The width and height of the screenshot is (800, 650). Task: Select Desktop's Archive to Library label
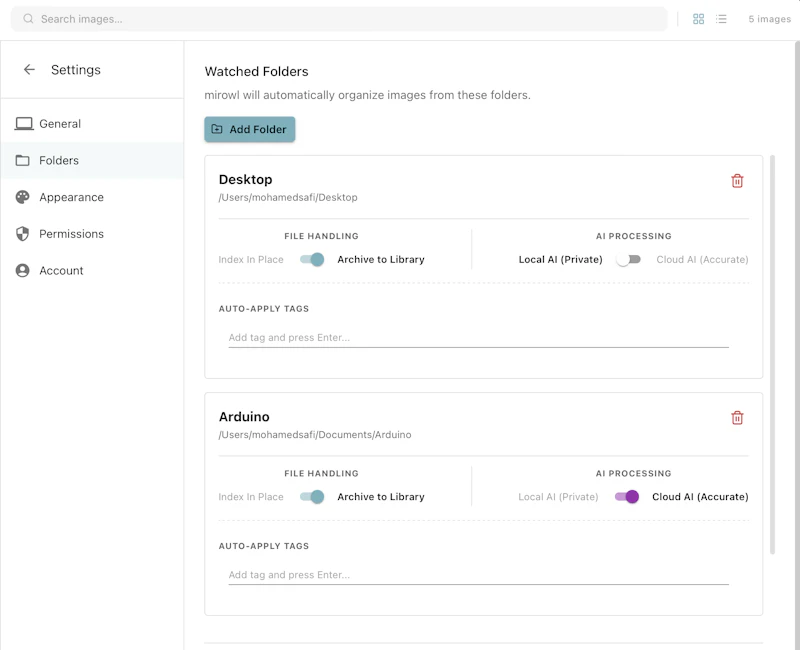tap(381, 259)
